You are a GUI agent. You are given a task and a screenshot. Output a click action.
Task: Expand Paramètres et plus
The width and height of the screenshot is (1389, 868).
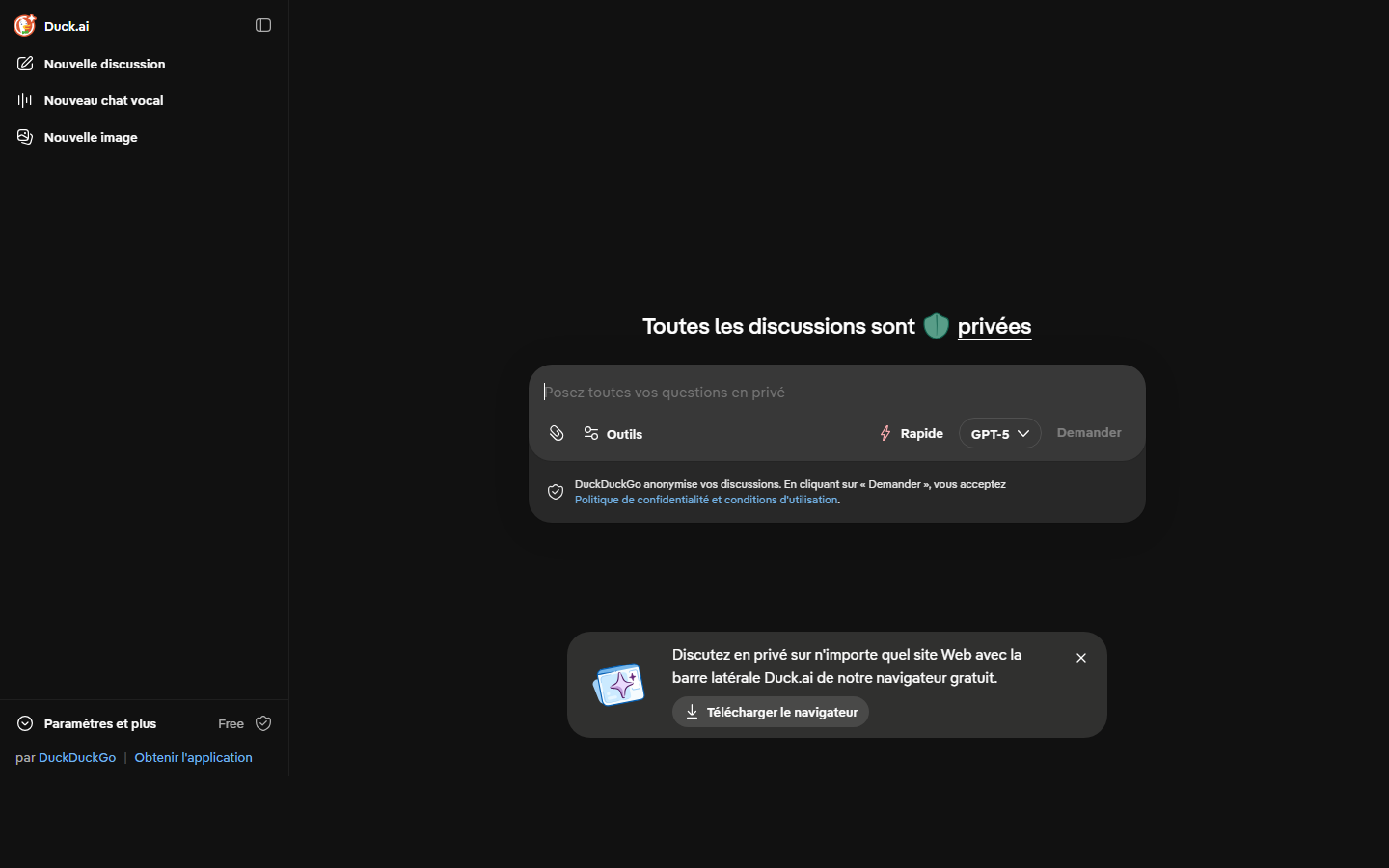(x=100, y=723)
